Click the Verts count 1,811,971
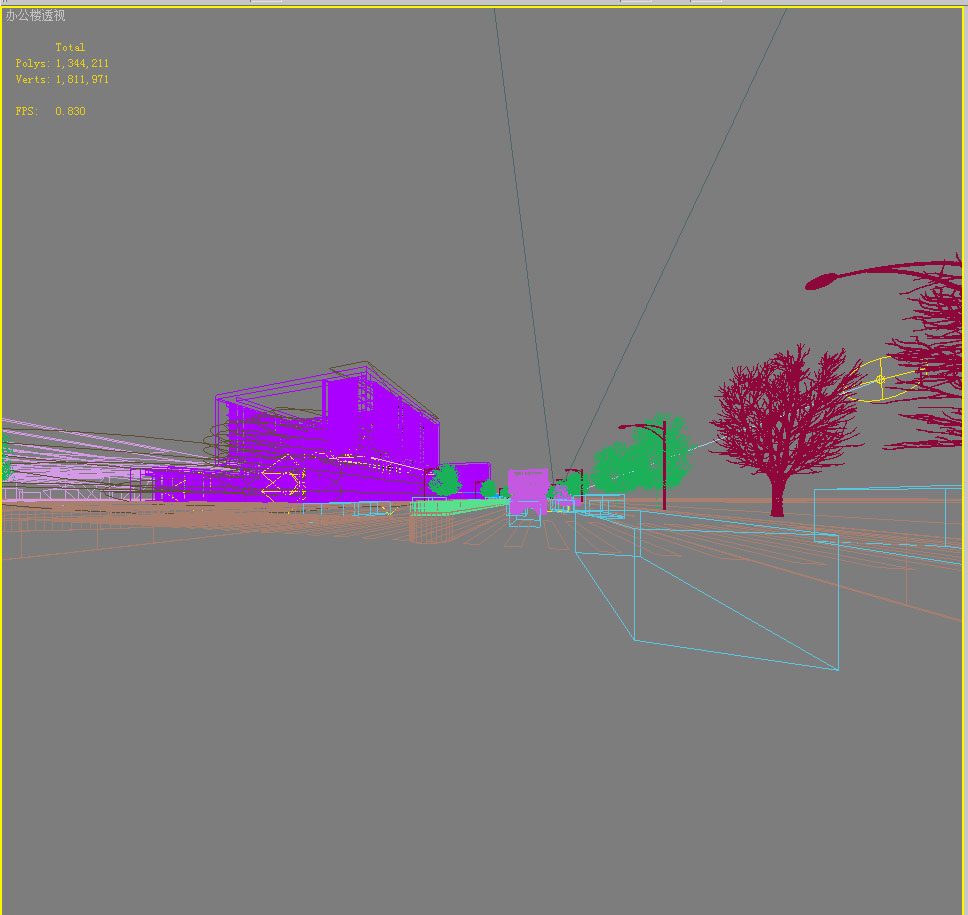The width and height of the screenshot is (968, 915). (x=82, y=79)
